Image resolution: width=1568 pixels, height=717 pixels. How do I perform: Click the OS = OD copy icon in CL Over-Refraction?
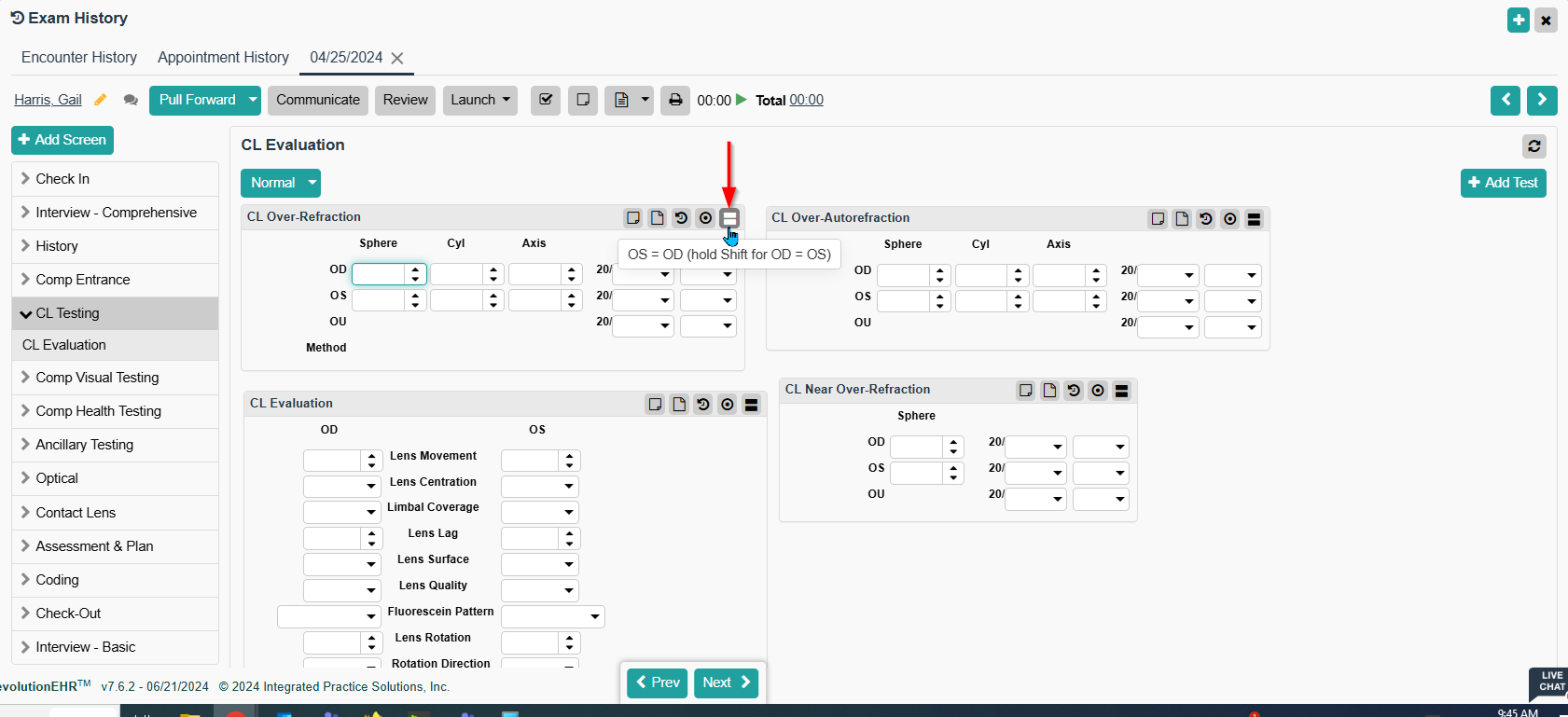tap(729, 218)
